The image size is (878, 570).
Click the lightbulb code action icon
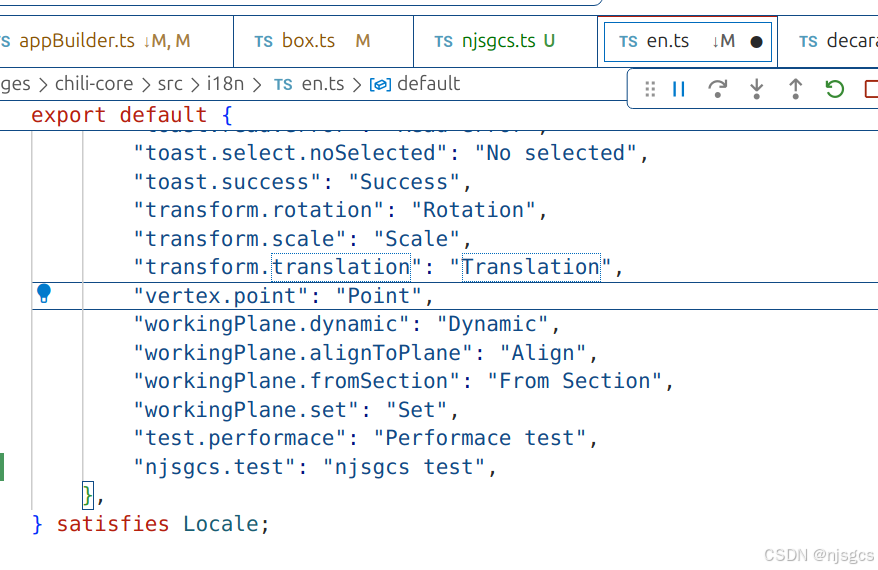(44, 294)
